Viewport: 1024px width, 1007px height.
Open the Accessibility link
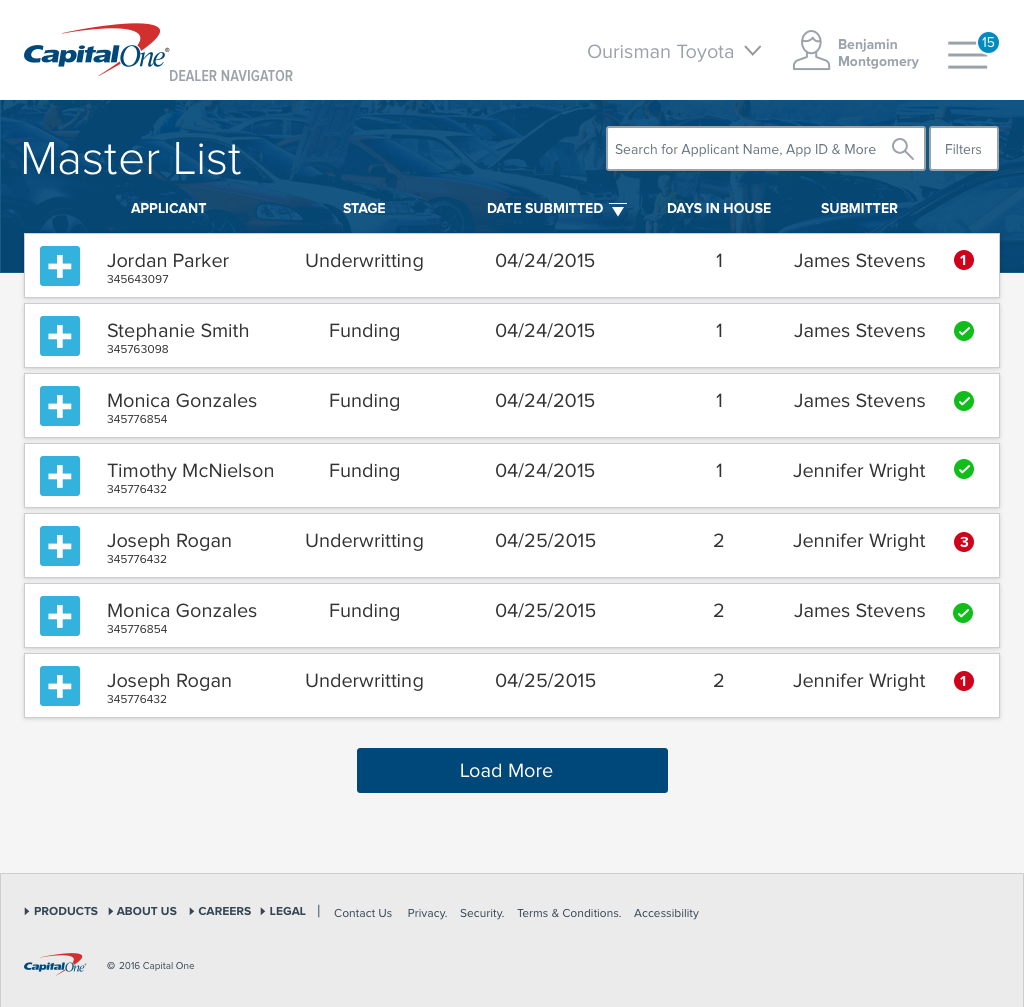[x=666, y=913]
